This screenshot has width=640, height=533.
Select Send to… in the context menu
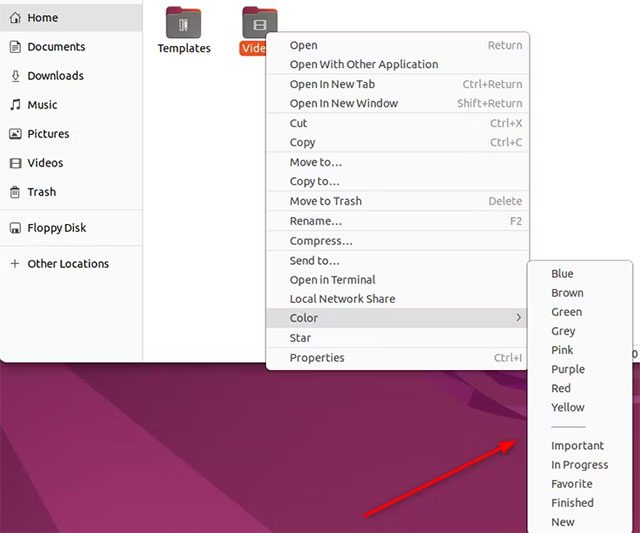398,260
